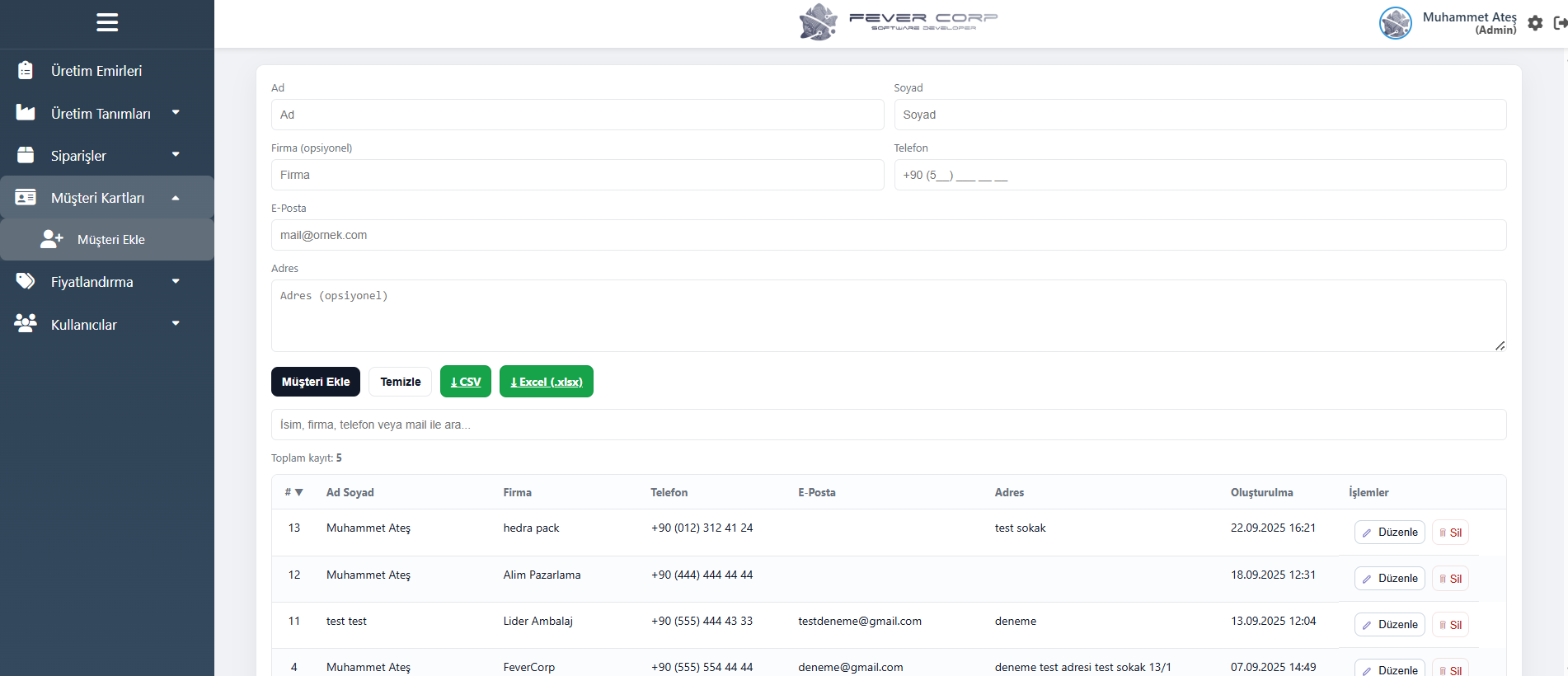Toggle the hamburger sidebar menu
The width and height of the screenshot is (1568, 676).
pyautogui.click(x=107, y=22)
